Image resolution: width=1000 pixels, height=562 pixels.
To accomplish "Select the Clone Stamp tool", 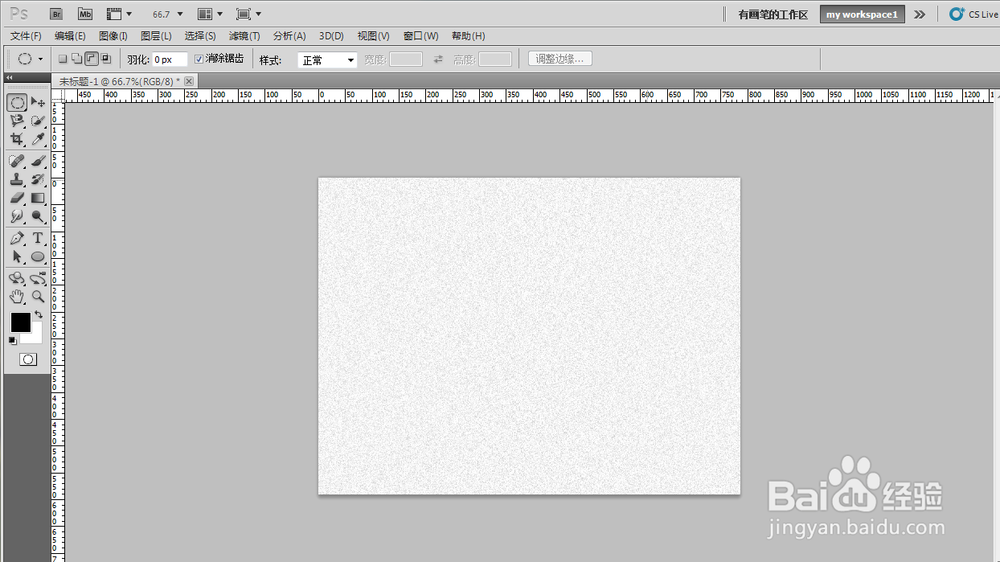I will [17, 179].
